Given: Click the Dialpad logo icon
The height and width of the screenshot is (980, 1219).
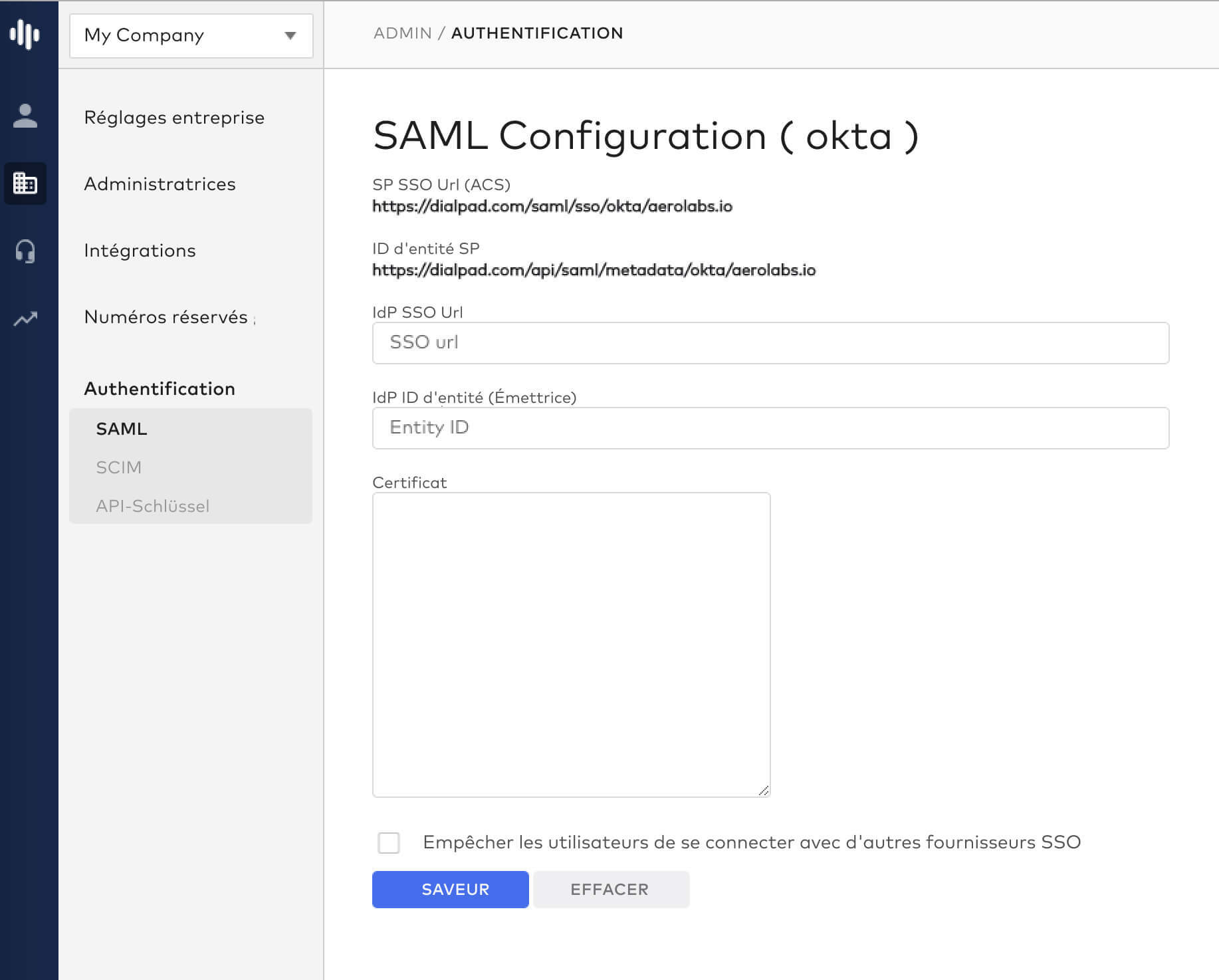Looking at the screenshot, I should pyautogui.click(x=25, y=34).
